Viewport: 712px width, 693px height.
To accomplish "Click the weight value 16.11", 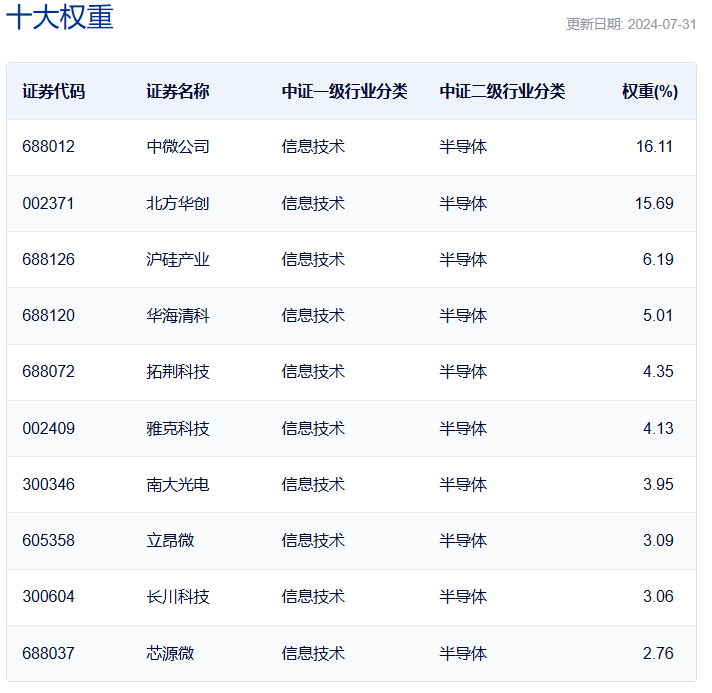I will click(654, 146).
